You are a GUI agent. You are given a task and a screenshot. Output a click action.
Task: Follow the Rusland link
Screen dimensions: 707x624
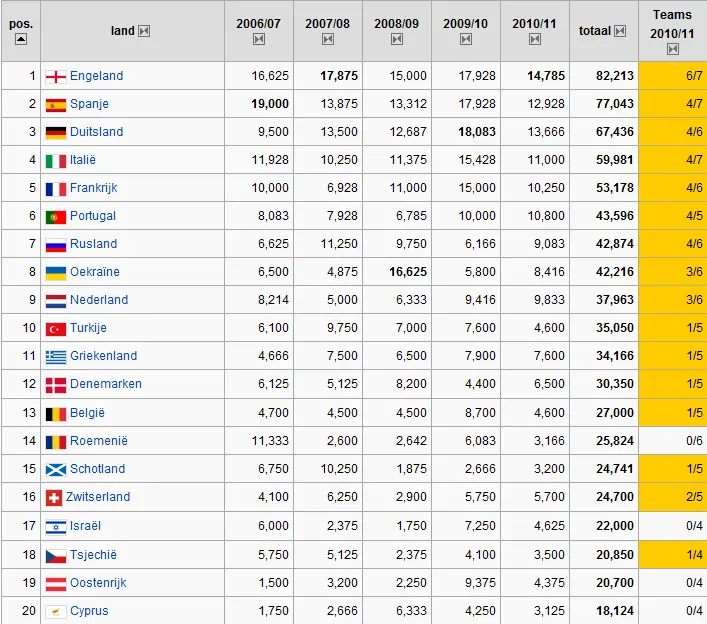94,243
